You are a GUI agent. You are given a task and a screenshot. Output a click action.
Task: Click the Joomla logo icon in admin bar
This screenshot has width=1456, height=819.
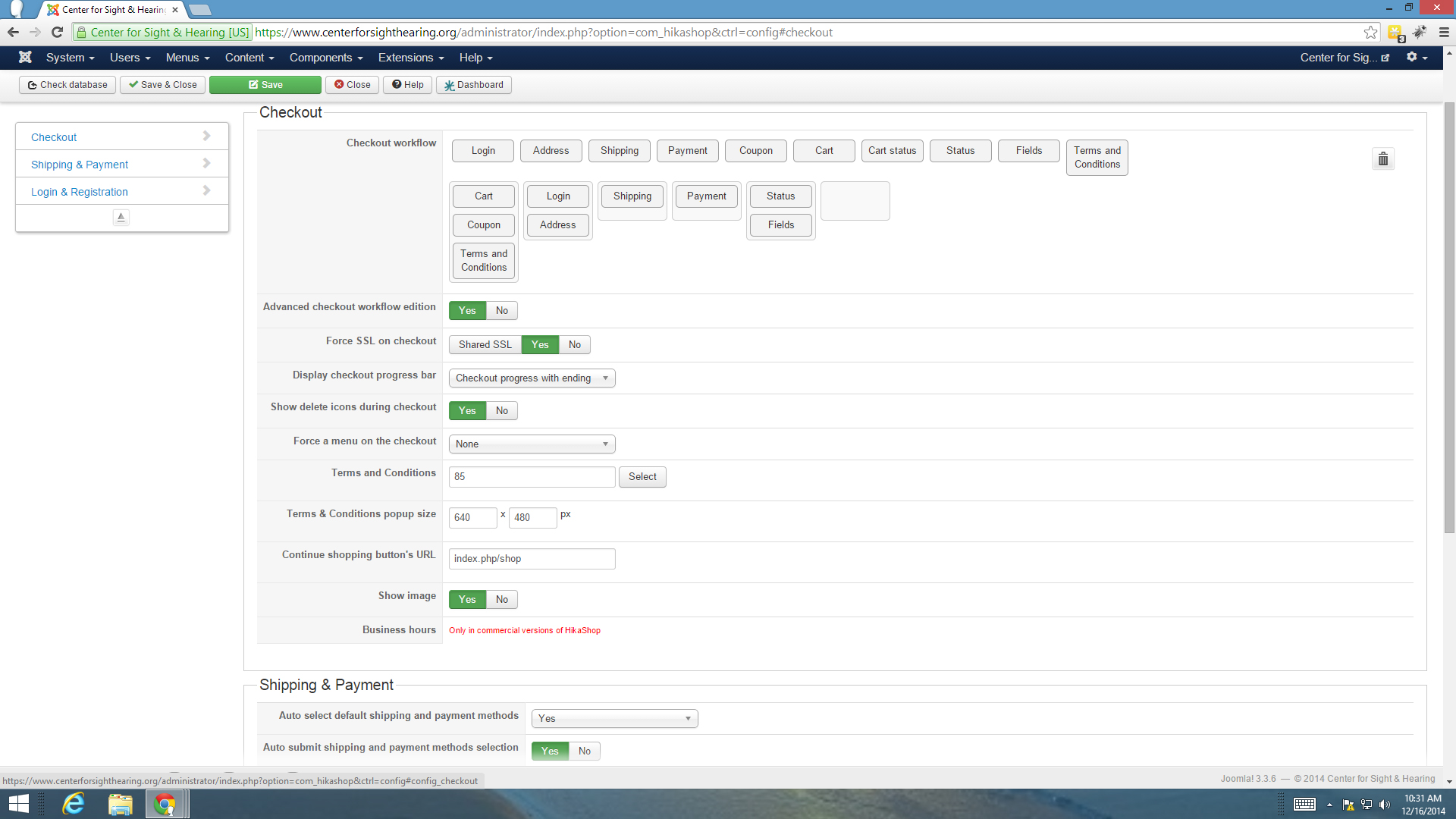25,58
